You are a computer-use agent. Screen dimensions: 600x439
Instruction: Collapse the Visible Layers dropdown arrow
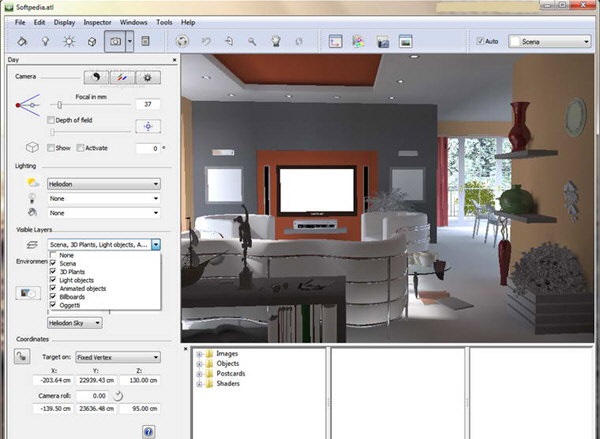click(x=156, y=245)
